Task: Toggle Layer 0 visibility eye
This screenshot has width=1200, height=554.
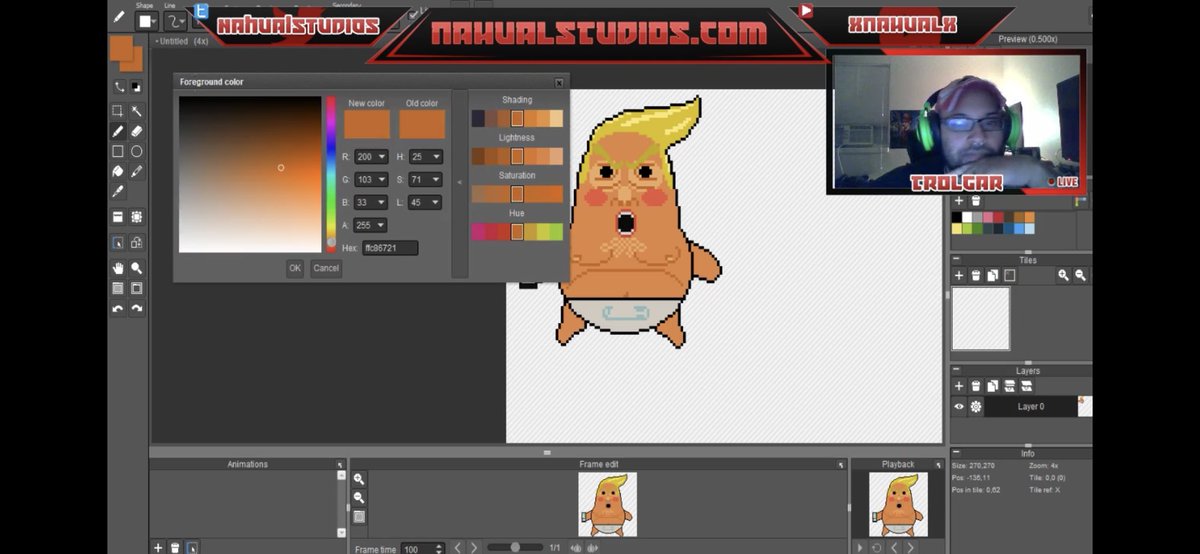Action: click(958, 407)
